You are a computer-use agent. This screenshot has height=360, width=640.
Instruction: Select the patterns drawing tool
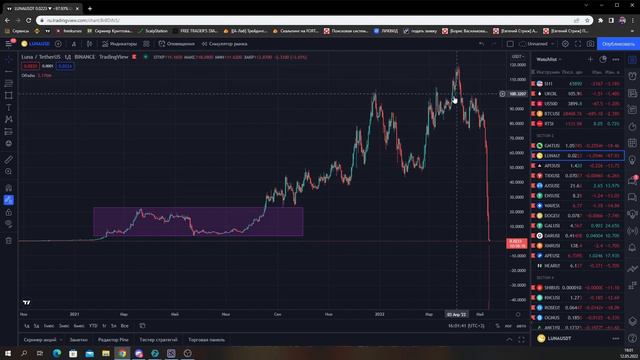coord(9,119)
